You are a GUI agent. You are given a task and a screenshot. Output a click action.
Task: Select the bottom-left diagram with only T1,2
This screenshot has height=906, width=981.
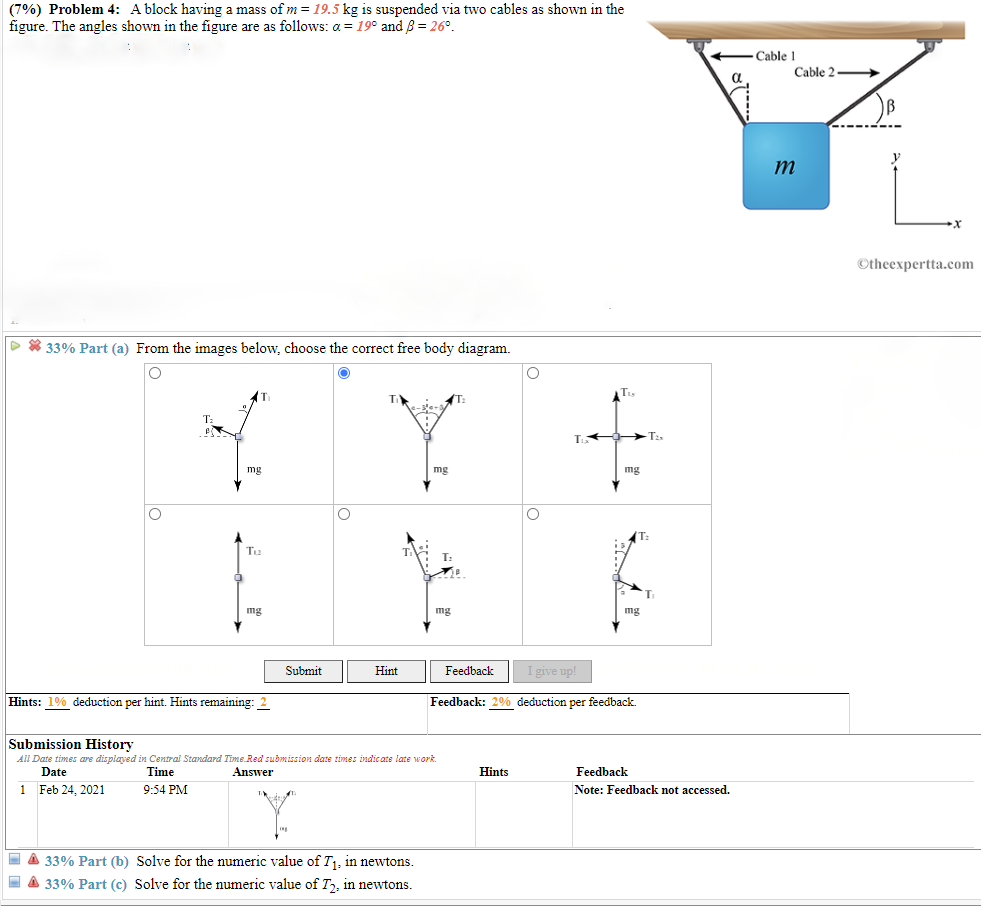coord(155,513)
